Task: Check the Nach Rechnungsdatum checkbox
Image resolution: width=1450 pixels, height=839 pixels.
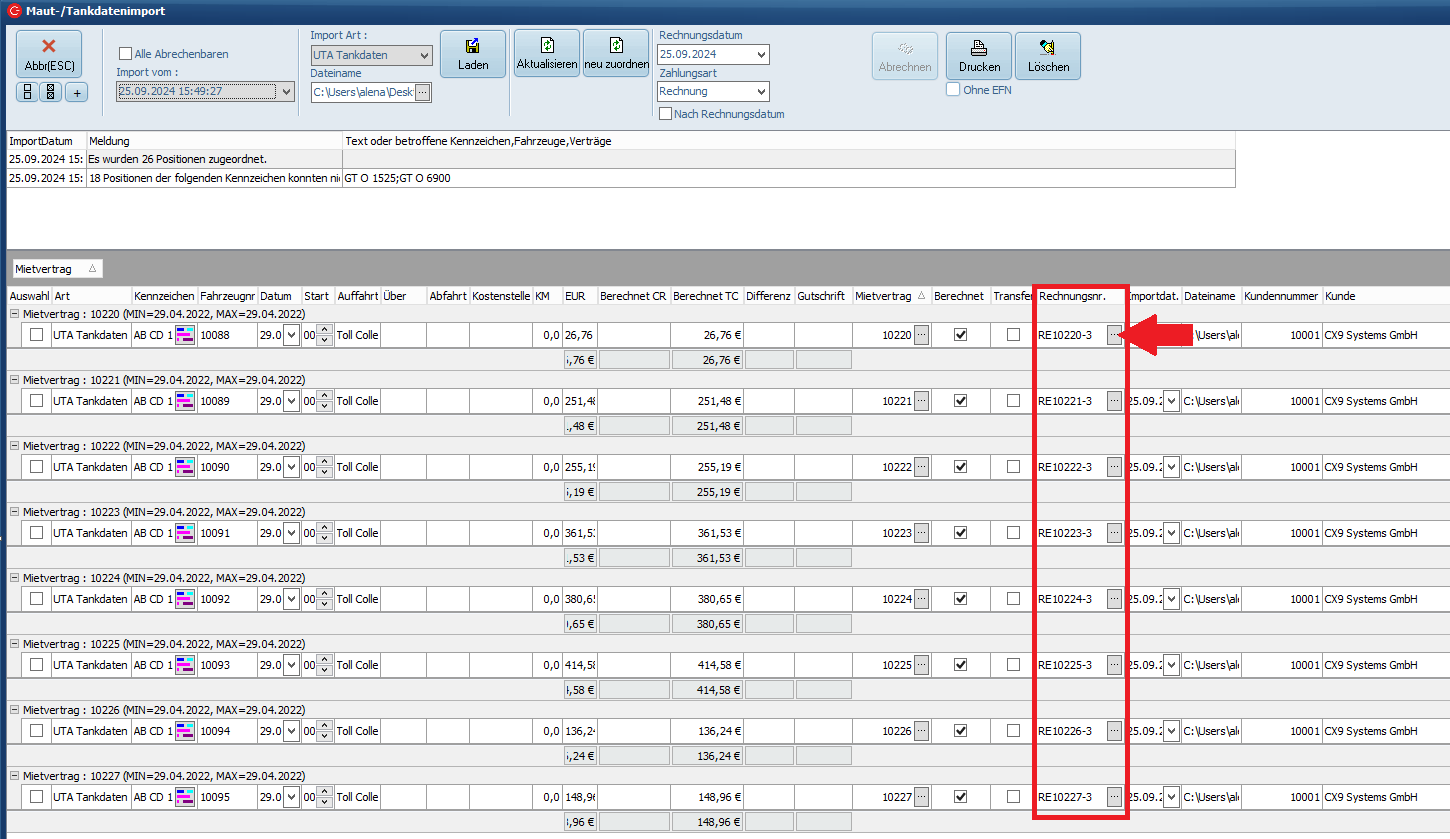Action: (x=665, y=114)
